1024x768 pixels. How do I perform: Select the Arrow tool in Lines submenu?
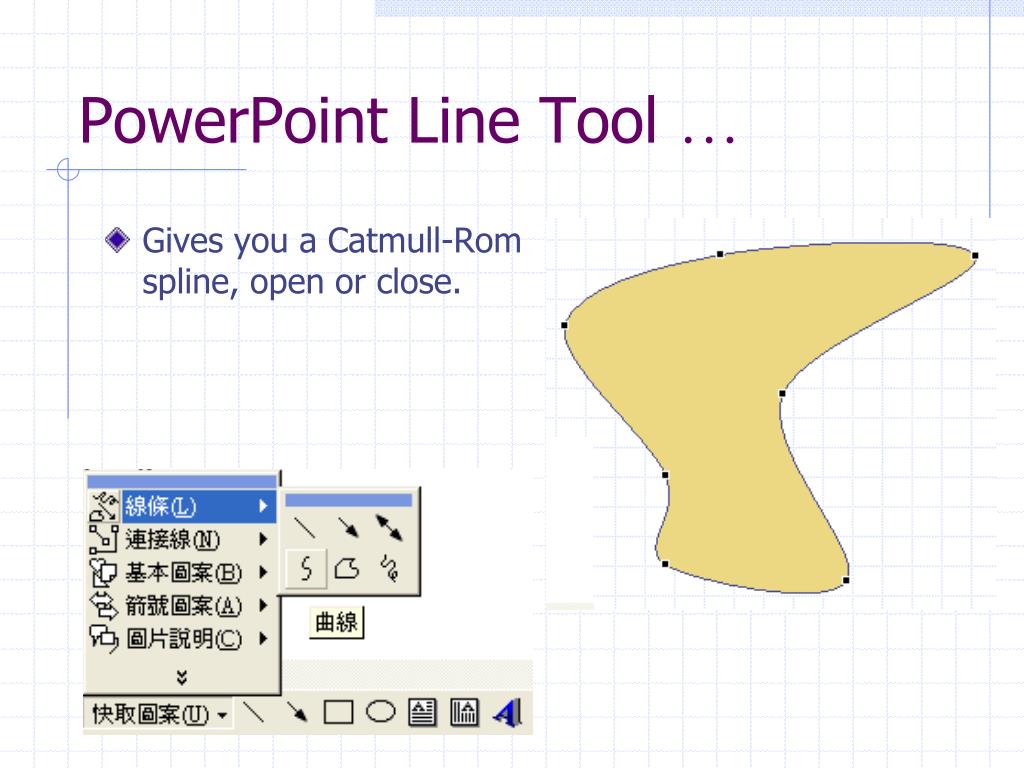tap(348, 528)
